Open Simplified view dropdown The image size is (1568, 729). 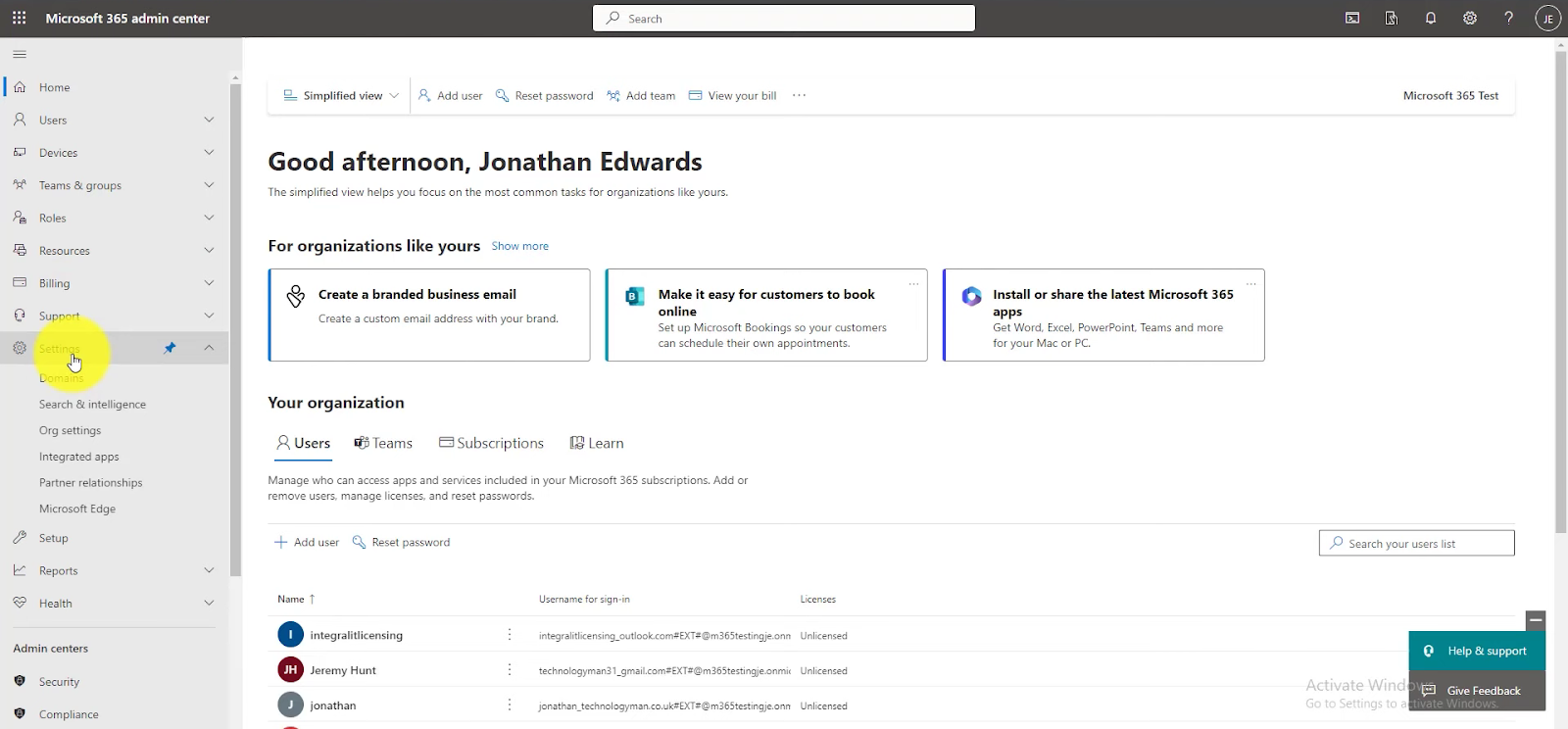(x=341, y=96)
